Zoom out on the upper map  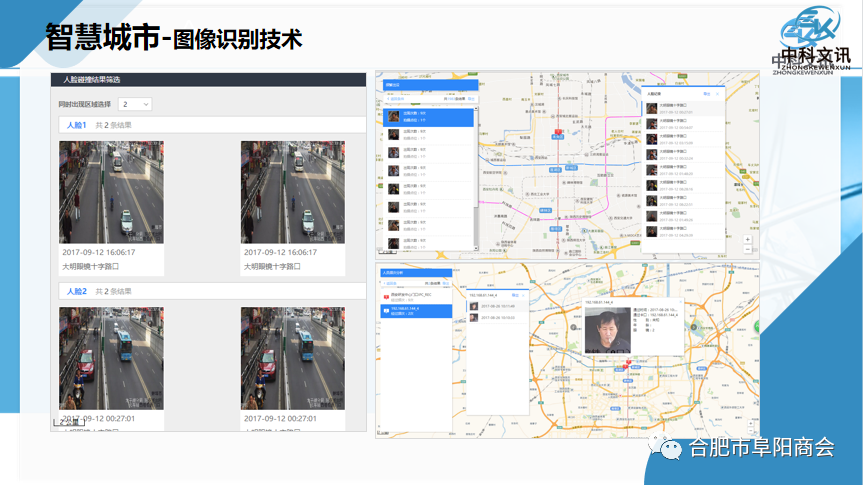(x=747, y=249)
